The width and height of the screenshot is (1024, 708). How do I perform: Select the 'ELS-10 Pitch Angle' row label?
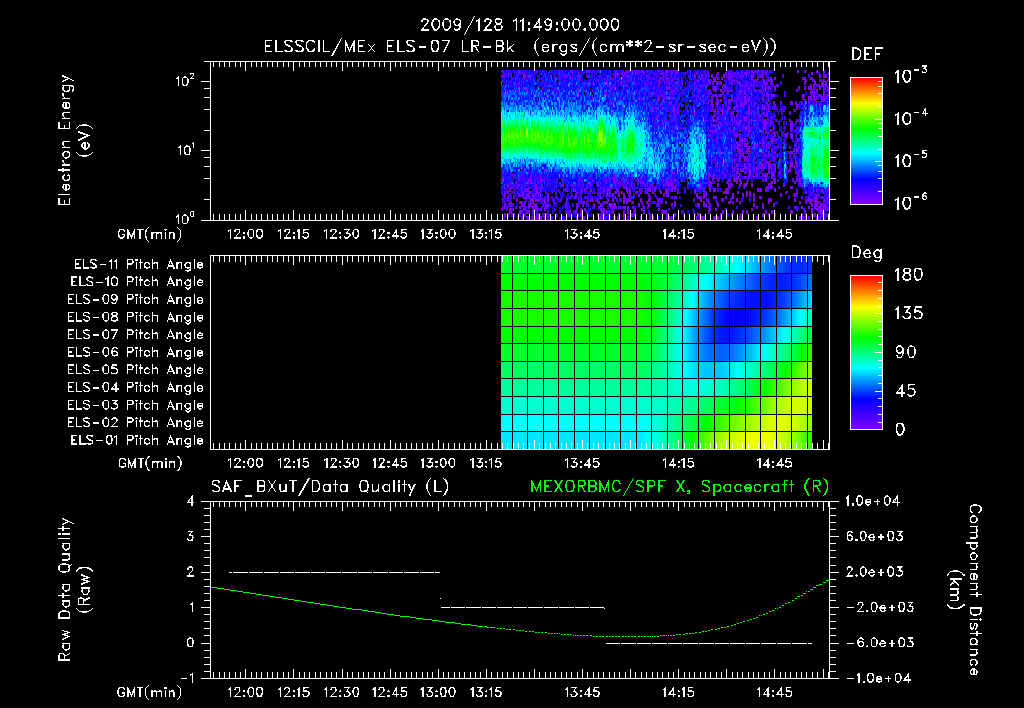click(137, 282)
